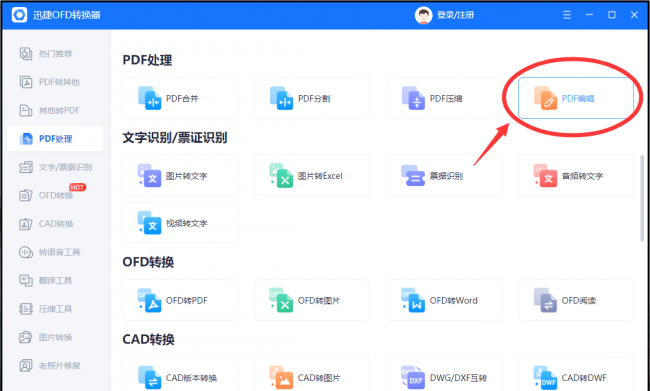Click the HOT badge beside OFD转换
The width and height of the screenshot is (650, 391).
click(x=77, y=187)
